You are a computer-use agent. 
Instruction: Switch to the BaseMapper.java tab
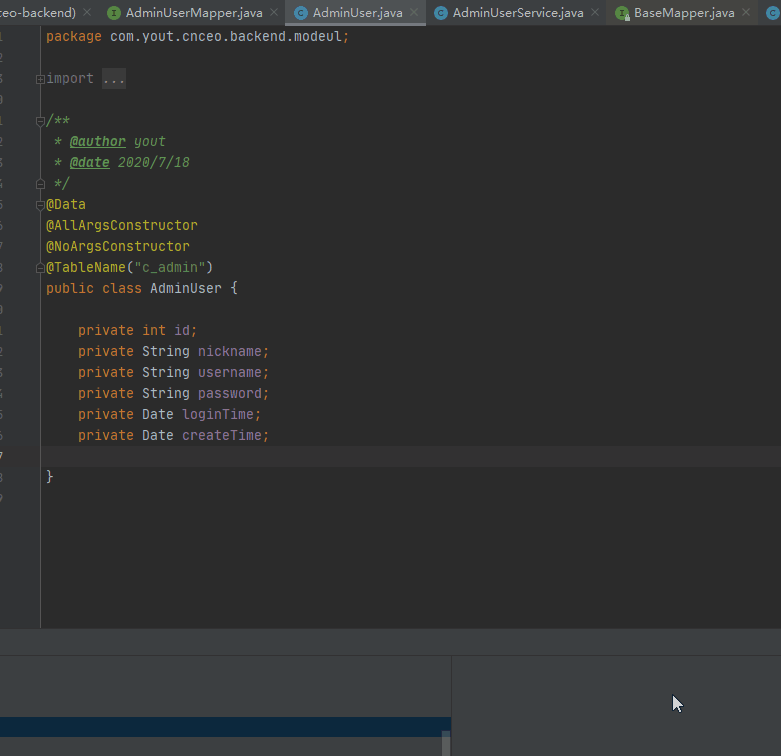pyautogui.click(x=684, y=13)
